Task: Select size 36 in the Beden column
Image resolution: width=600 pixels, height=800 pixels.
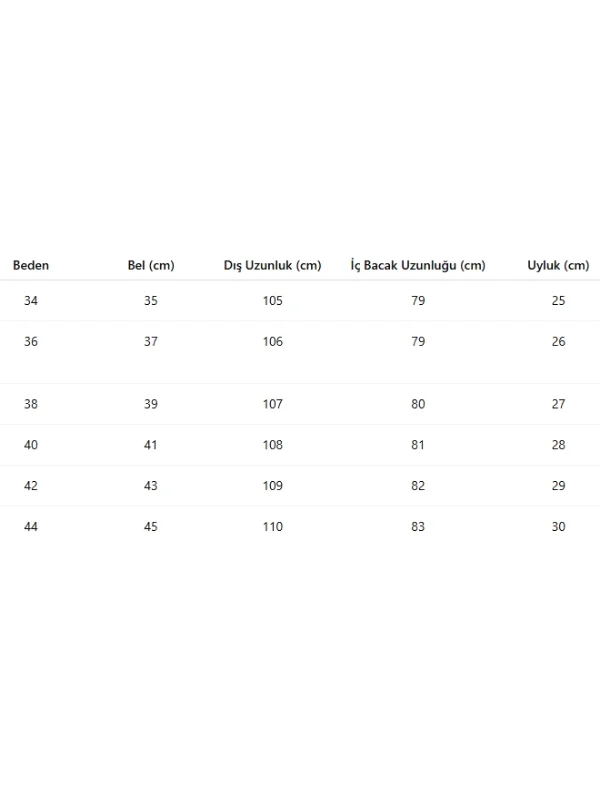Action: pyautogui.click(x=31, y=341)
